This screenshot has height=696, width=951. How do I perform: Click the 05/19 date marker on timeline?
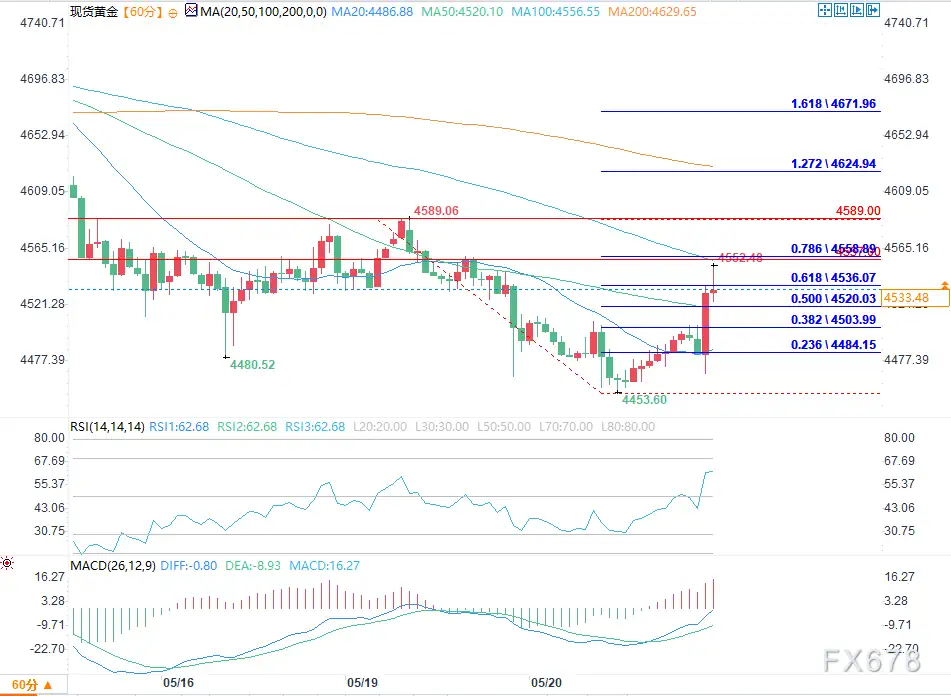[362, 683]
